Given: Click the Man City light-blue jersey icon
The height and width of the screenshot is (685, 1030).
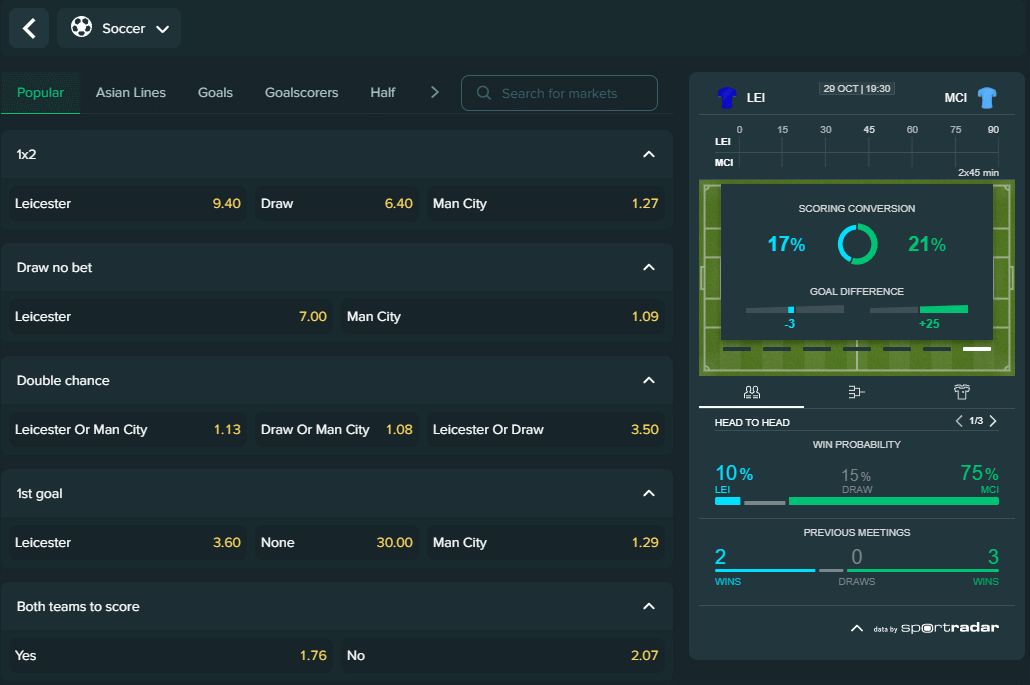Looking at the screenshot, I should [x=987, y=98].
